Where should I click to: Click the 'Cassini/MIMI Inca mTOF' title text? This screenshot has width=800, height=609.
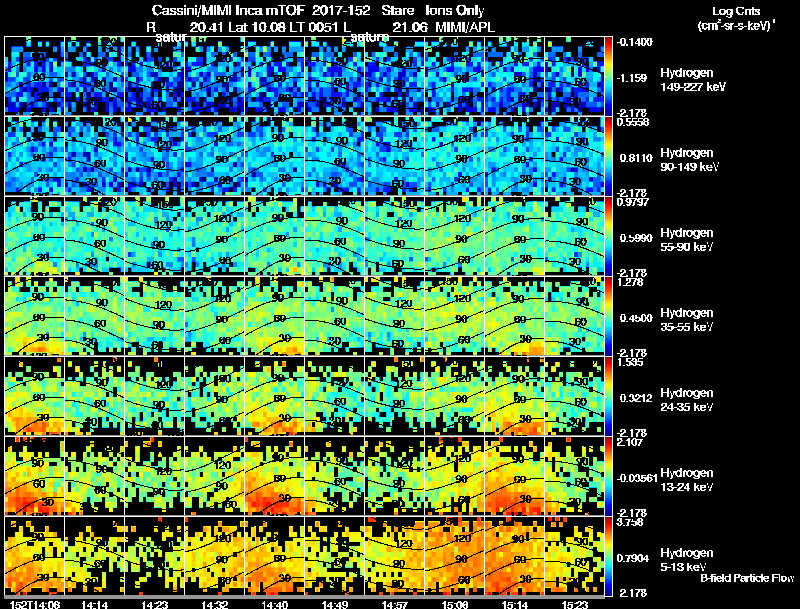point(228,11)
